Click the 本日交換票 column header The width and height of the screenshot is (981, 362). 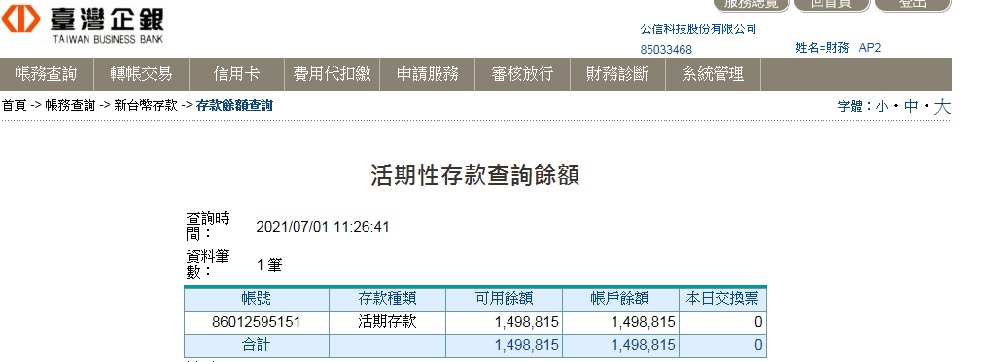point(722,299)
